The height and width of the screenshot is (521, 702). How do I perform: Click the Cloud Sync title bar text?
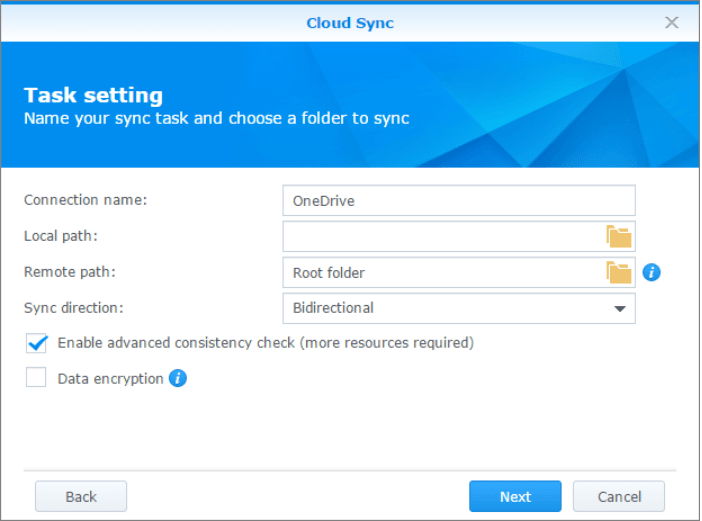(350, 22)
